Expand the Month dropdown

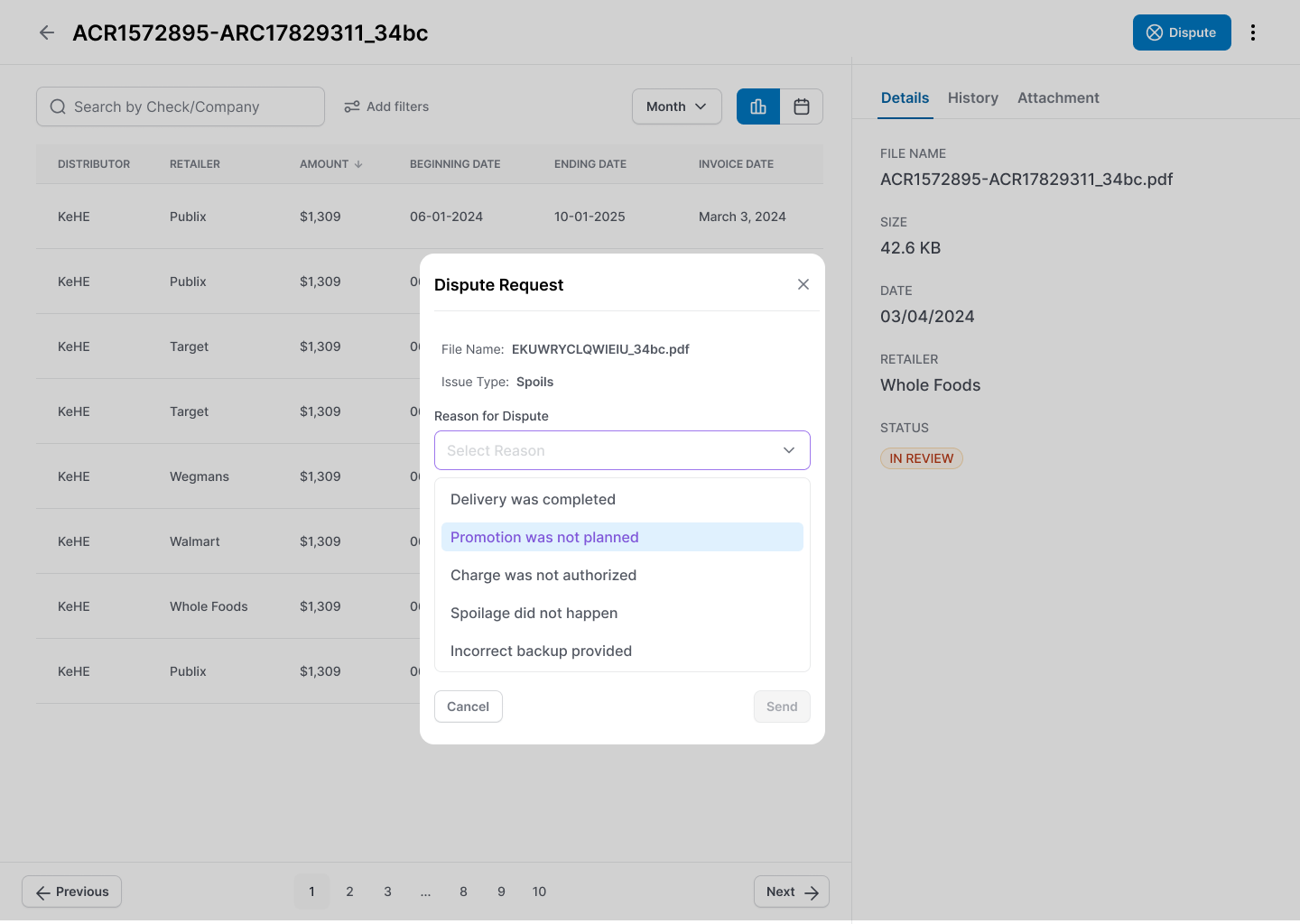pyautogui.click(x=677, y=106)
